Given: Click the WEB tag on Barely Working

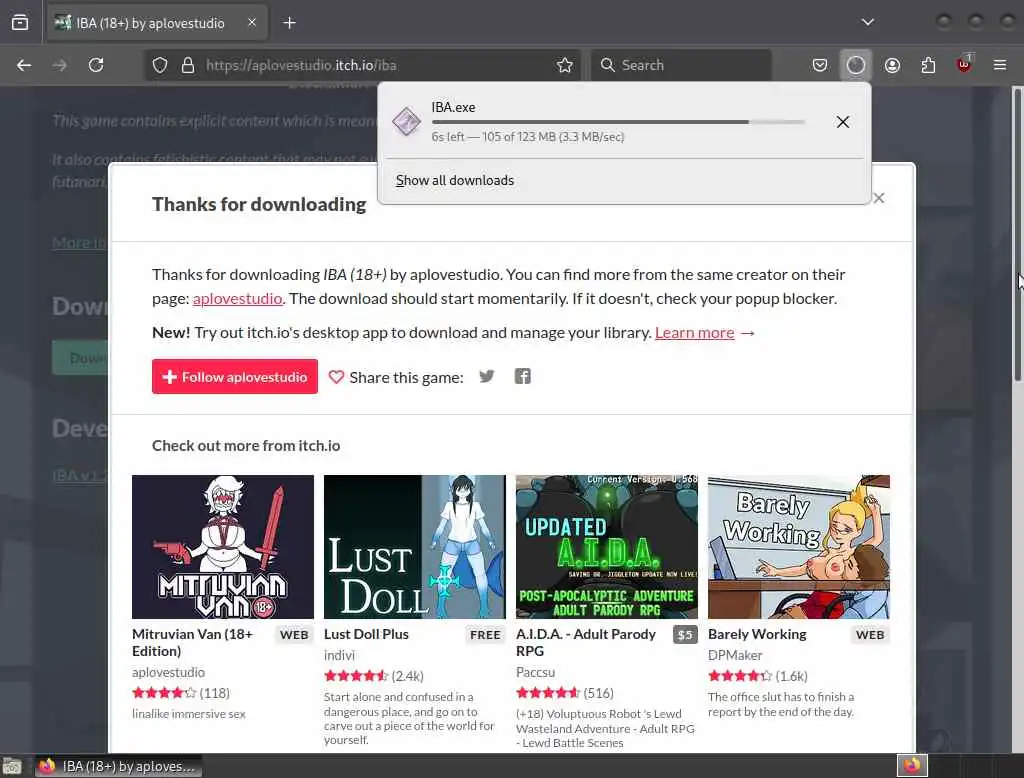Looking at the screenshot, I should point(870,635).
